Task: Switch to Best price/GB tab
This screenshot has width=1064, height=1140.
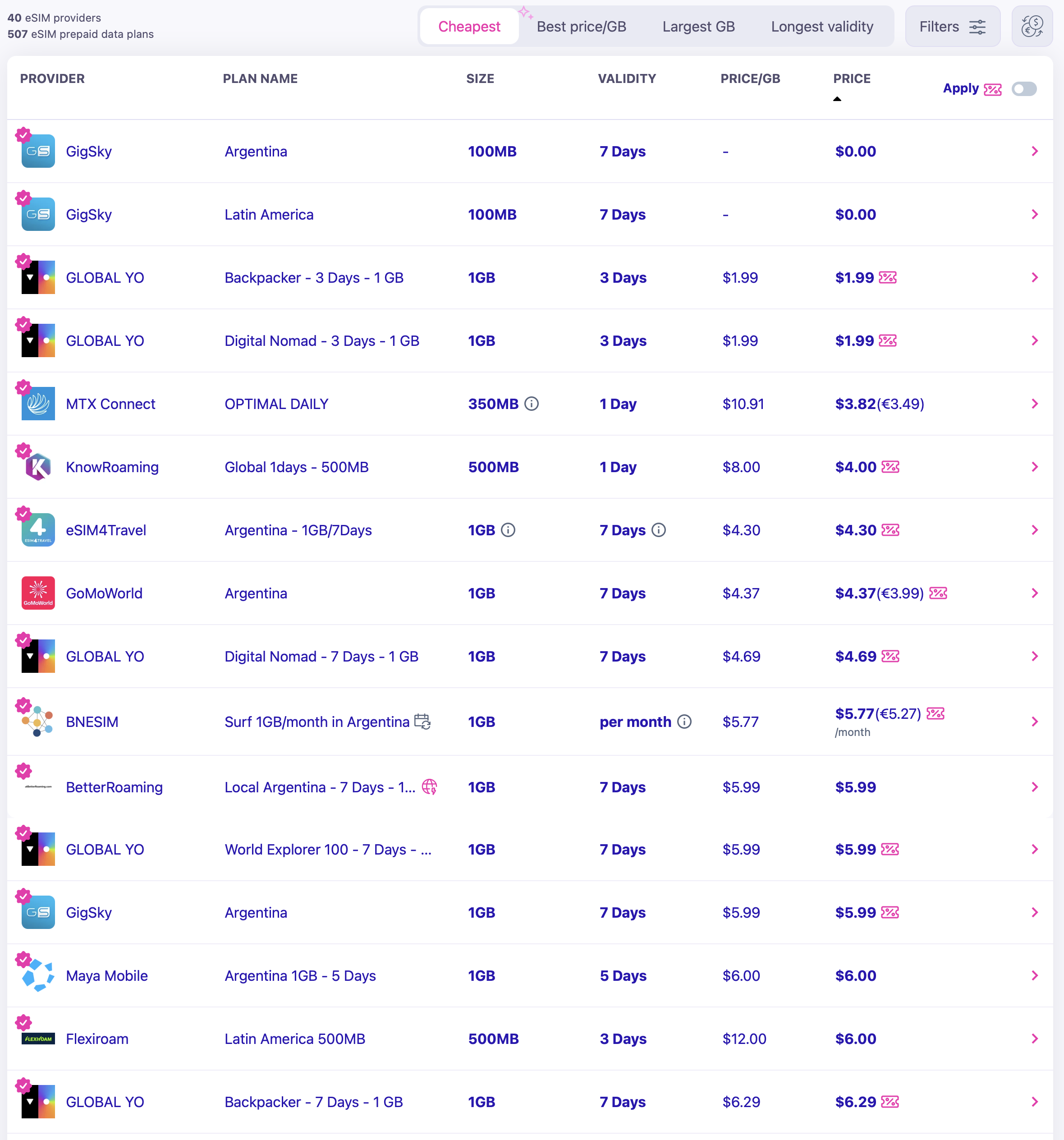Action: pos(581,26)
